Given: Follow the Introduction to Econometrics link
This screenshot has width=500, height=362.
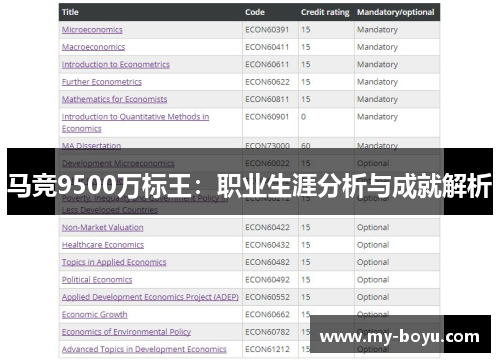Looking at the screenshot, I should [116, 64].
